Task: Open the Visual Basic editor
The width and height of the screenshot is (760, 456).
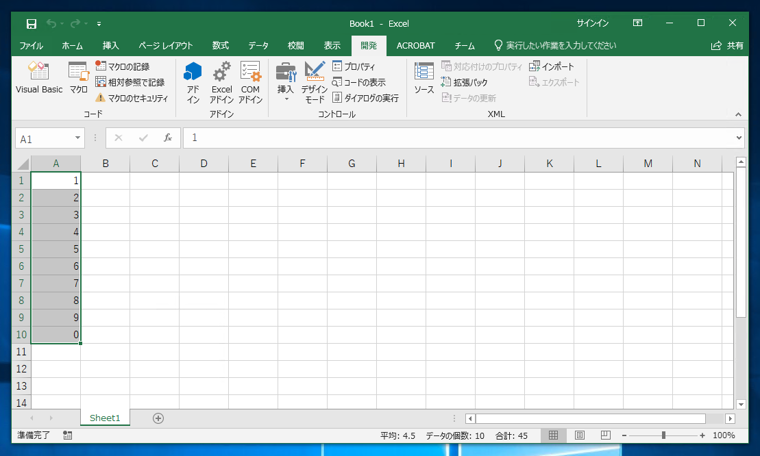Action: pyautogui.click(x=39, y=78)
